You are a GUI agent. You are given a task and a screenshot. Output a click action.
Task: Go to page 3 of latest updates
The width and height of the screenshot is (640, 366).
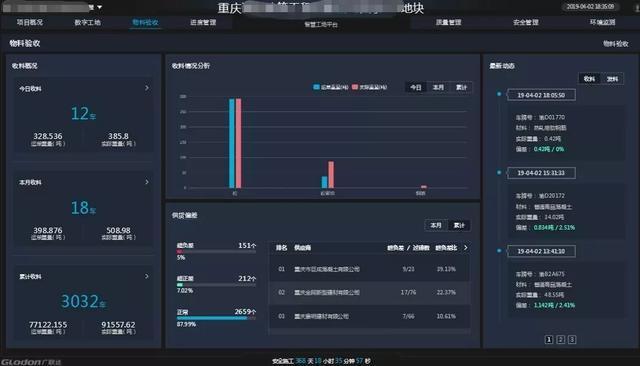click(x=572, y=339)
